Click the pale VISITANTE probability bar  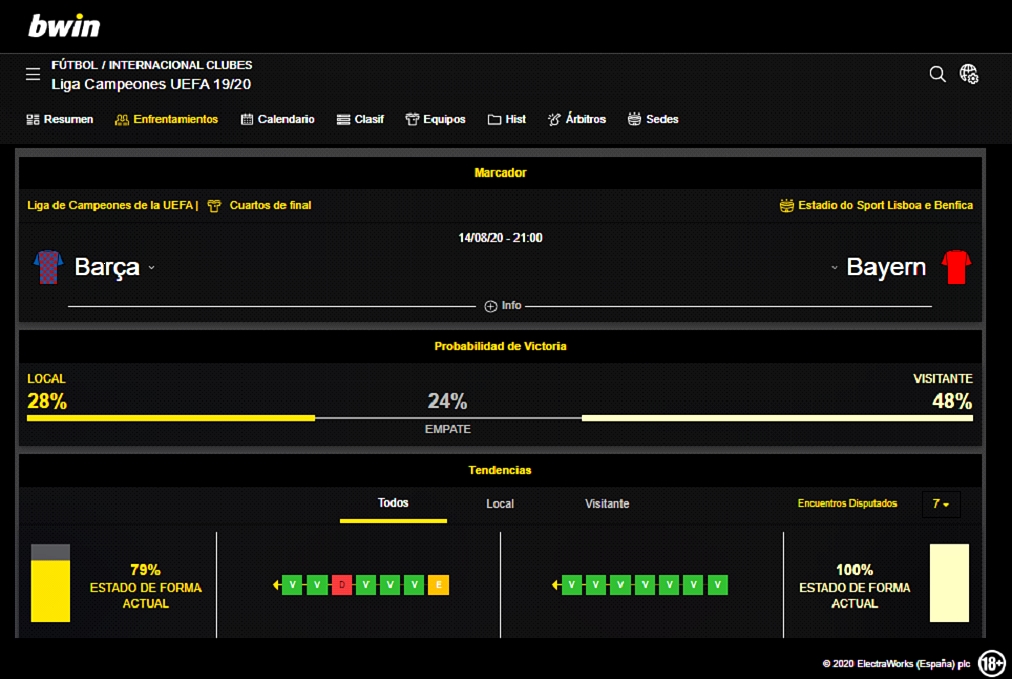[x=777, y=418]
